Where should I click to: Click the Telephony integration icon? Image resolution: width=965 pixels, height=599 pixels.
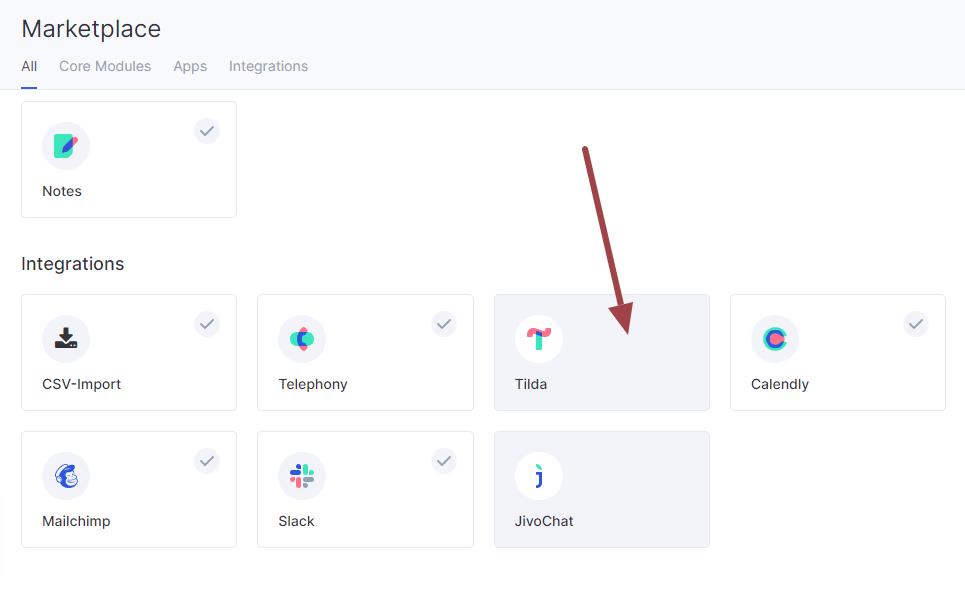302,339
